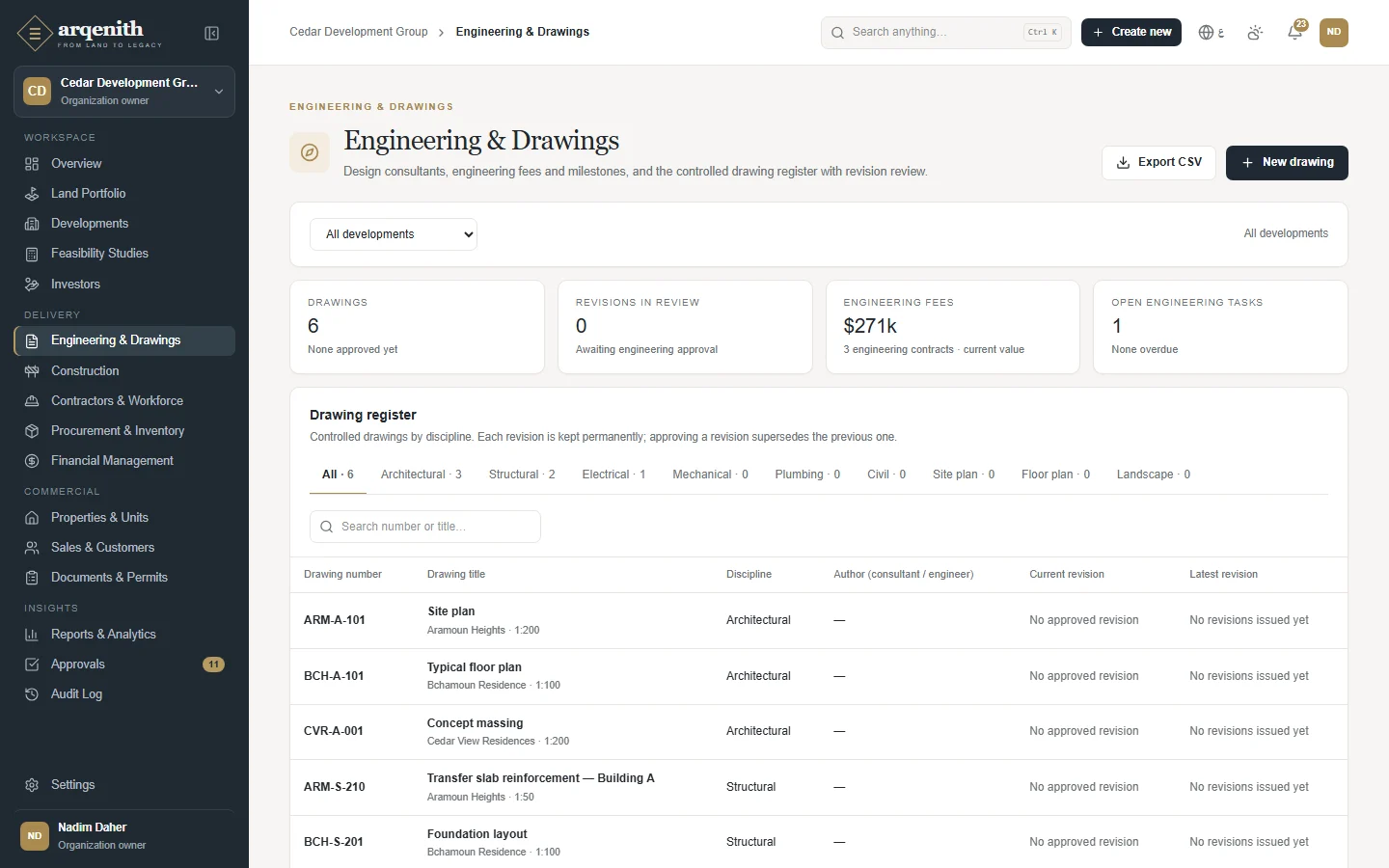Open the All developments dropdown

394,234
